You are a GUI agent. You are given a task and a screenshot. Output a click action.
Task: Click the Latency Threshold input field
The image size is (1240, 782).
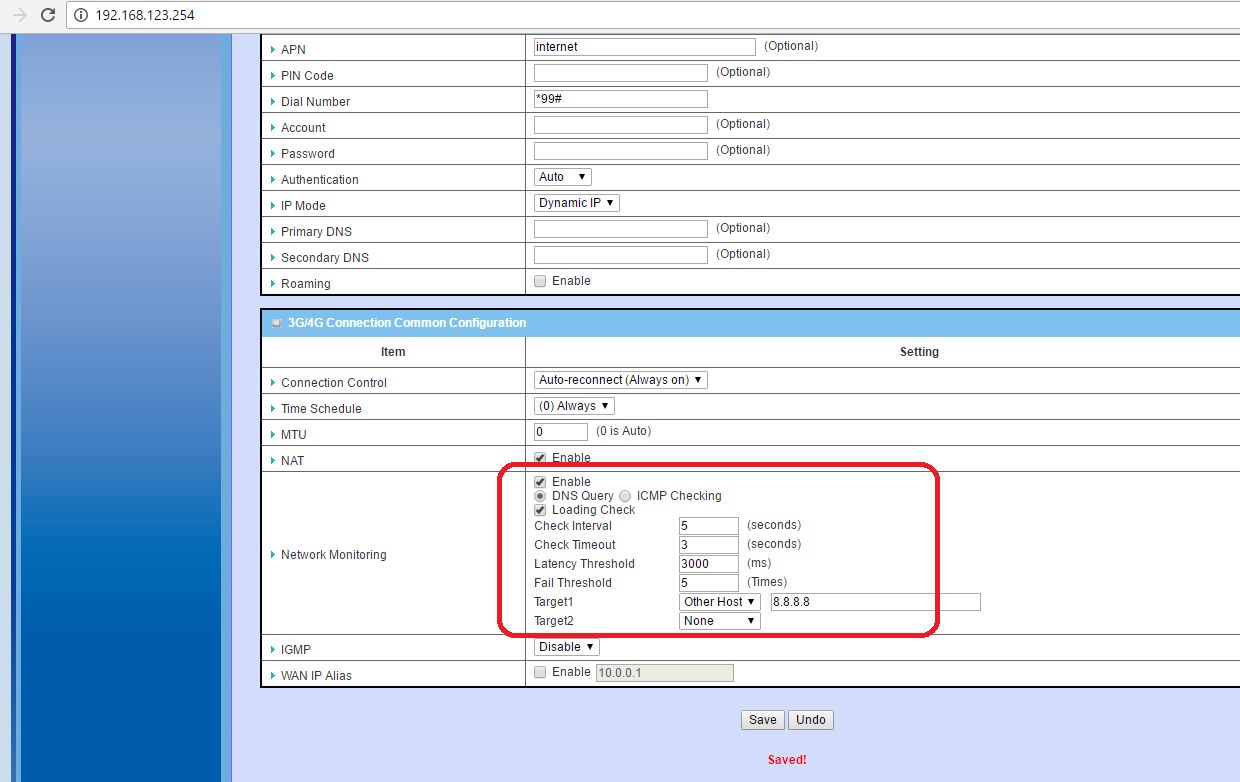tap(708, 564)
